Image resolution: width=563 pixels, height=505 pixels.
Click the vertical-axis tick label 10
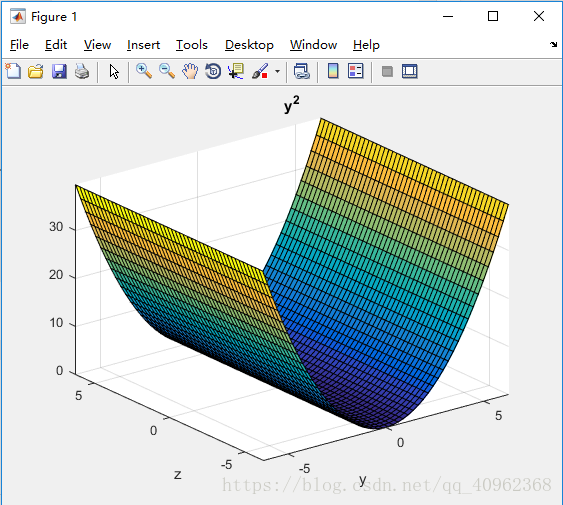(56, 323)
